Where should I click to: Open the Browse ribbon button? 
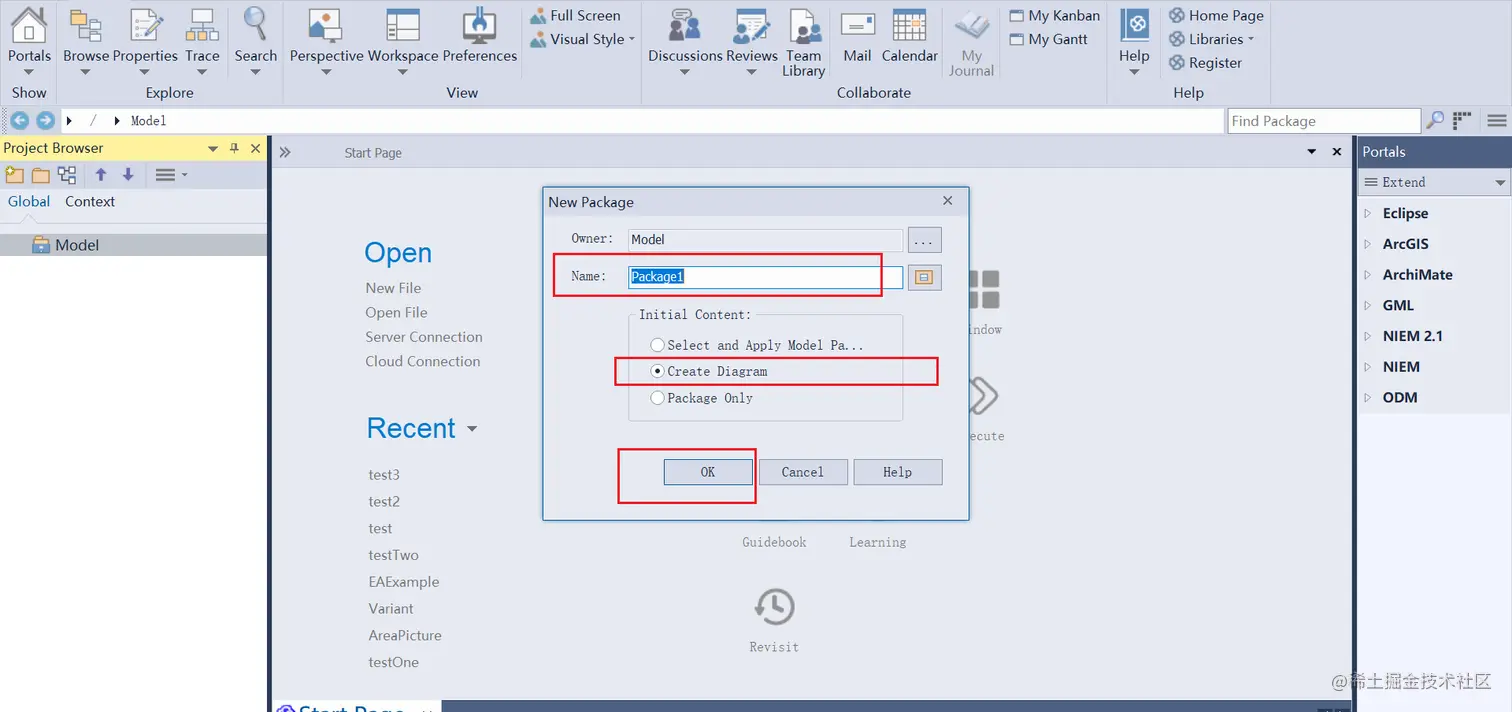coord(86,40)
